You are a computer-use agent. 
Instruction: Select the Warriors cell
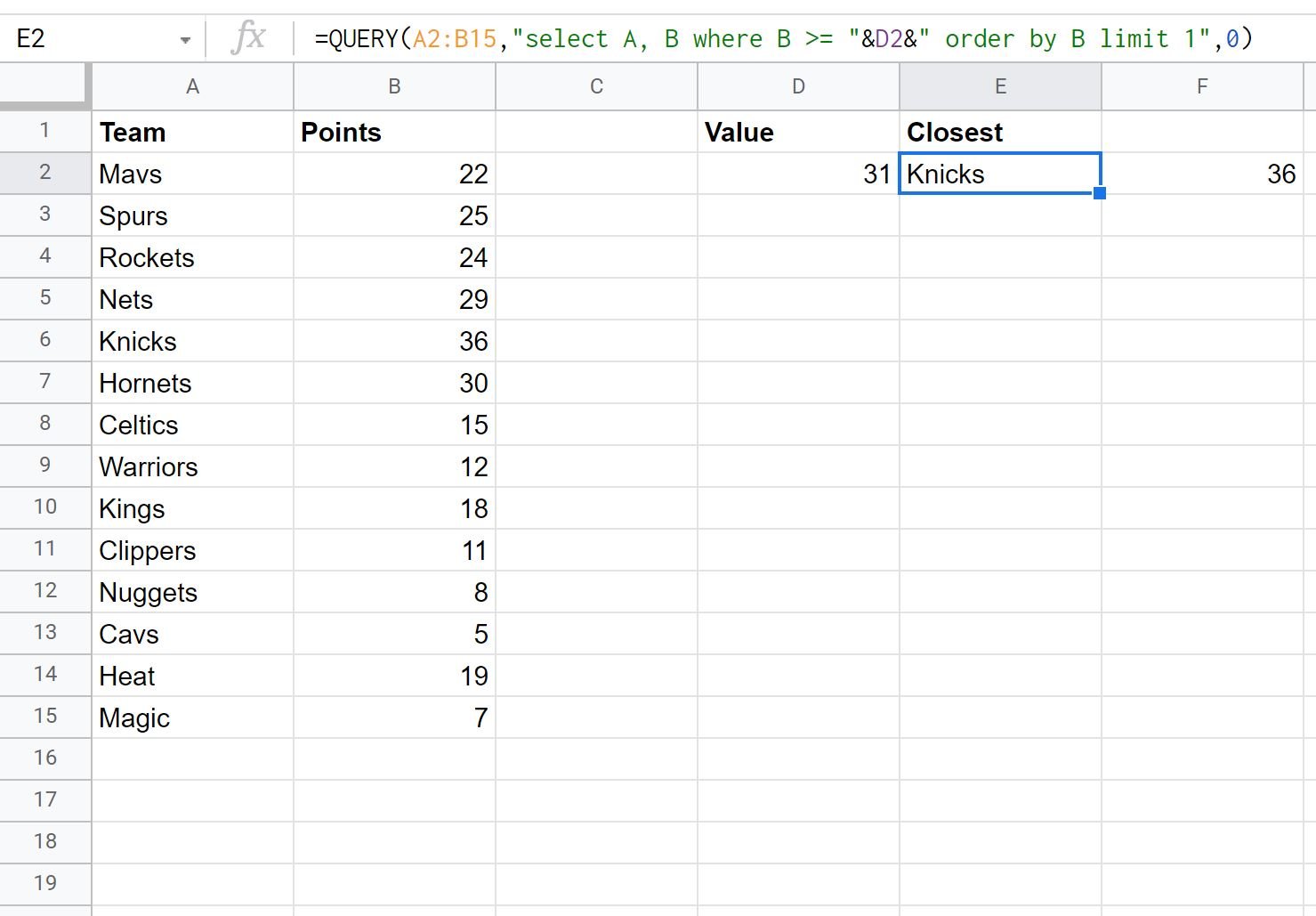pos(192,466)
